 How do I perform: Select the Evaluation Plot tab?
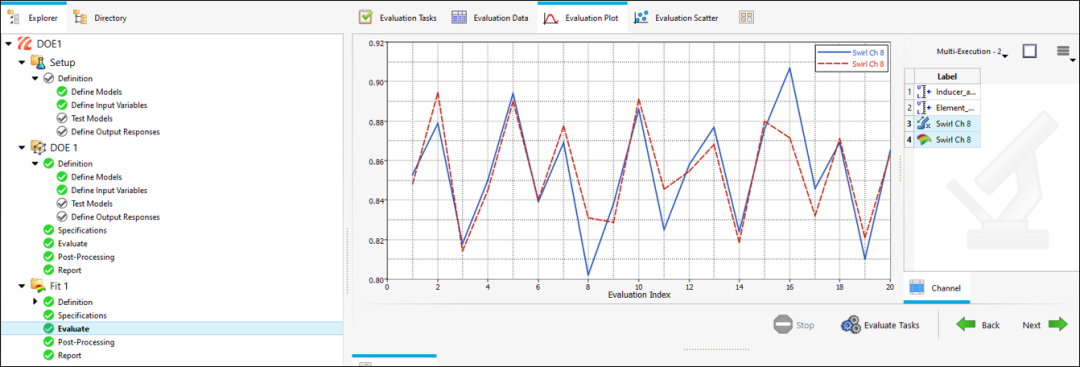[582, 18]
